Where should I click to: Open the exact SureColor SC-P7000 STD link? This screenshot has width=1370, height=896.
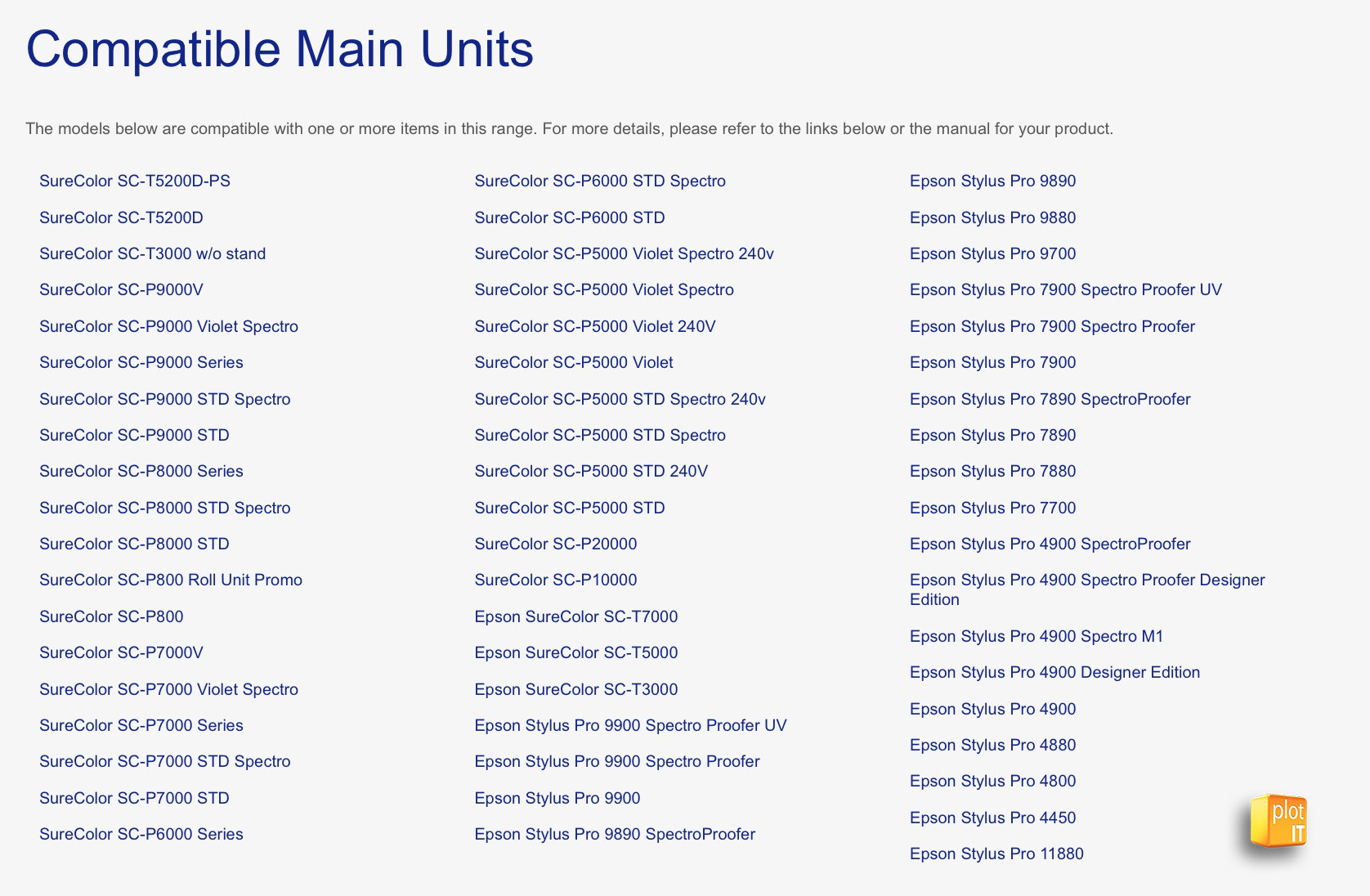pyautogui.click(x=134, y=798)
